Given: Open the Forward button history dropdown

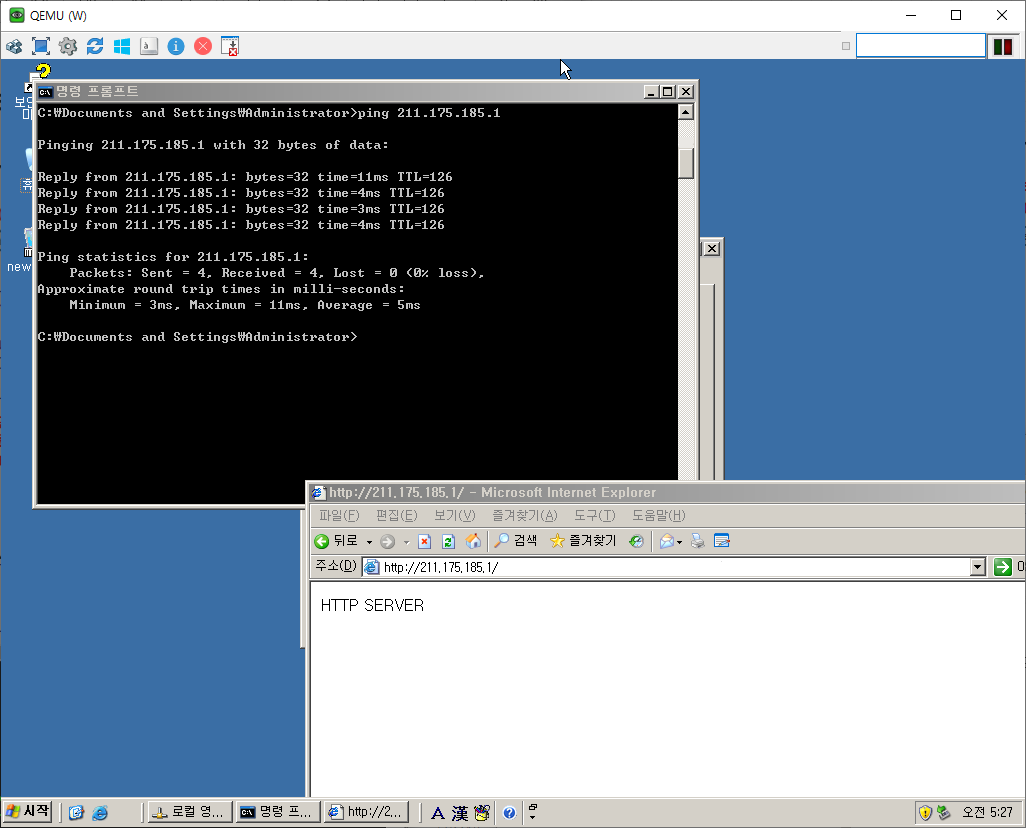Looking at the screenshot, I should (406, 542).
